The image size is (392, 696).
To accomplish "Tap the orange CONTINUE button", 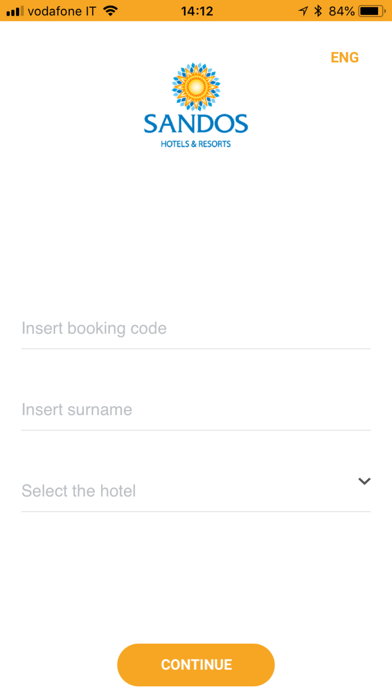I will pyautogui.click(x=196, y=664).
